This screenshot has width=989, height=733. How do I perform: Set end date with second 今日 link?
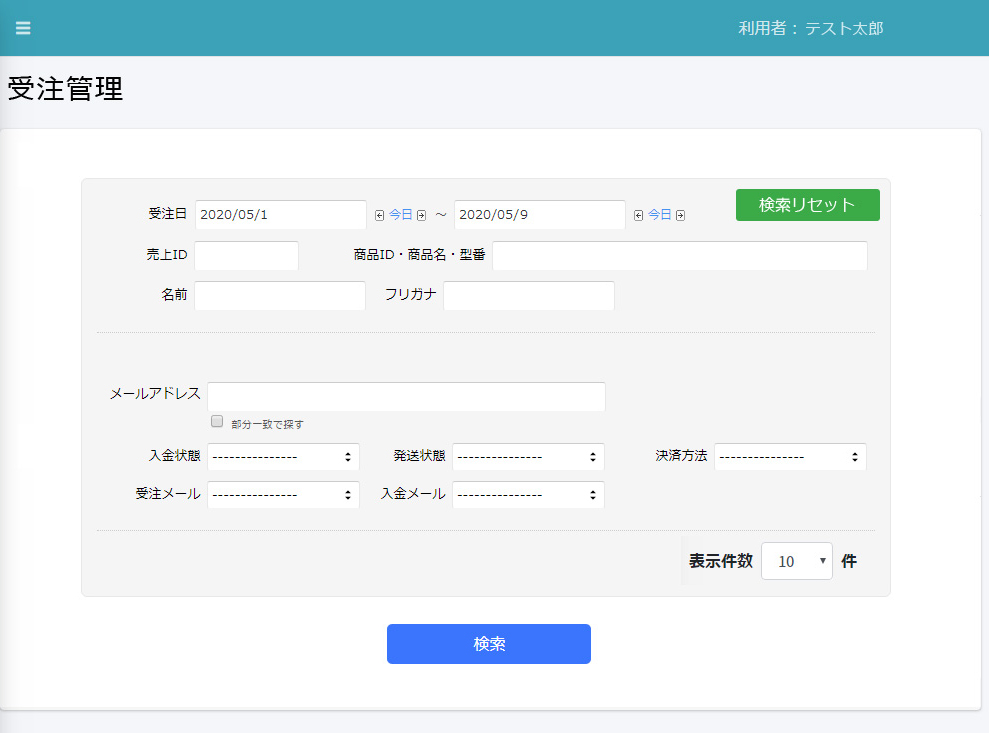coord(659,215)
